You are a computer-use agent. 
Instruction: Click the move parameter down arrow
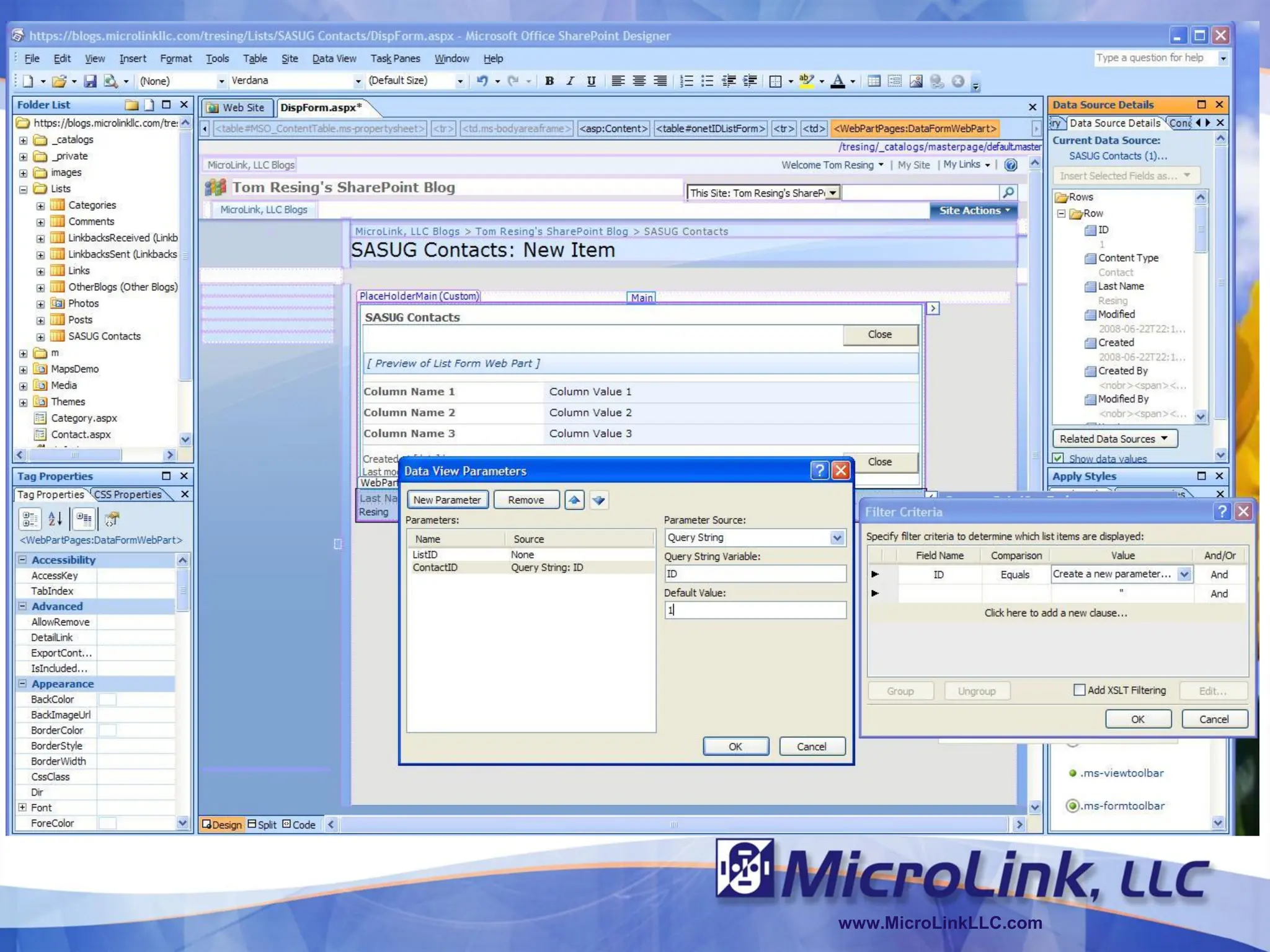[598, 500]
